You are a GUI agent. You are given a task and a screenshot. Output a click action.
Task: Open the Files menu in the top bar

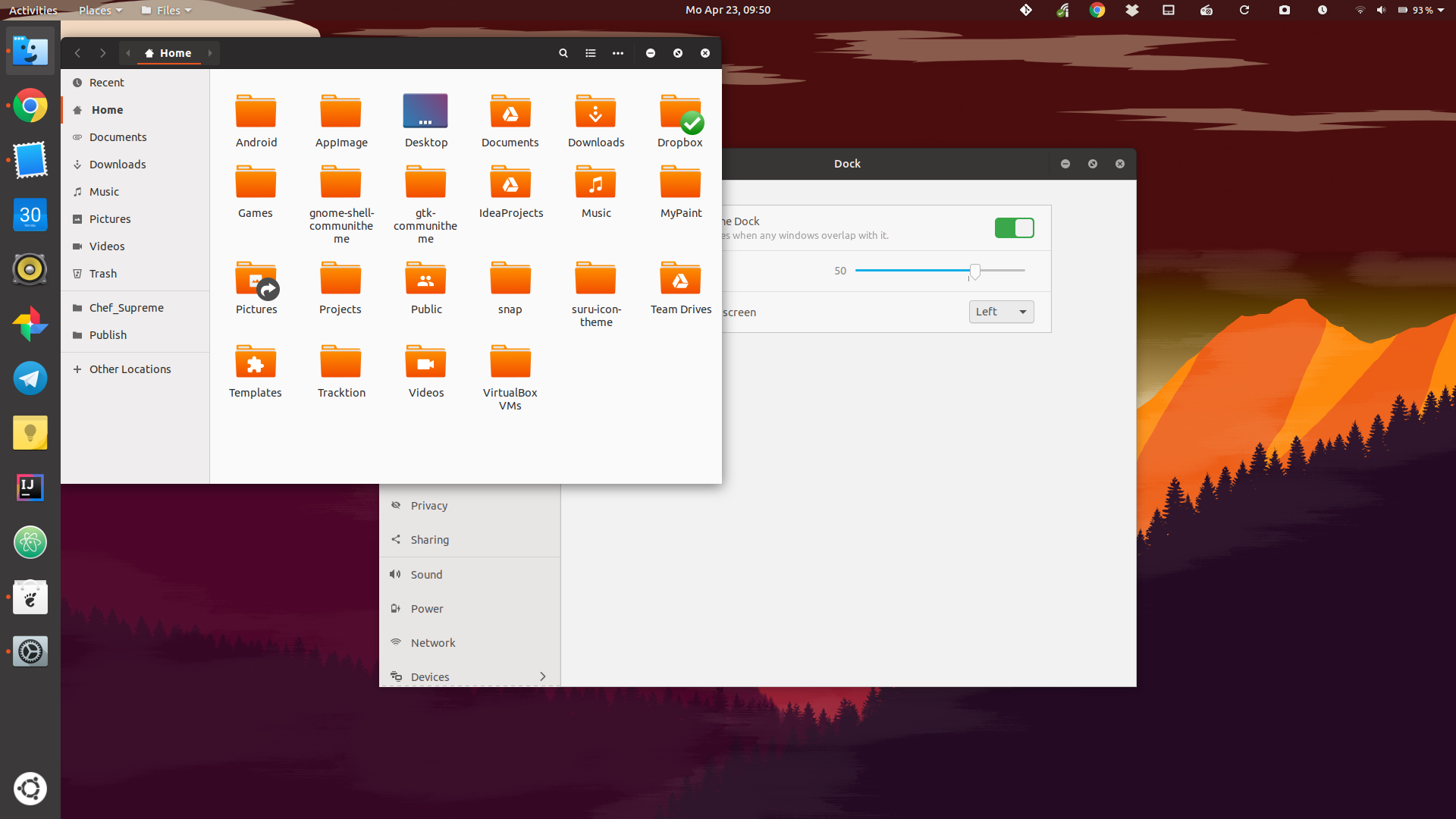coord(165,10)
